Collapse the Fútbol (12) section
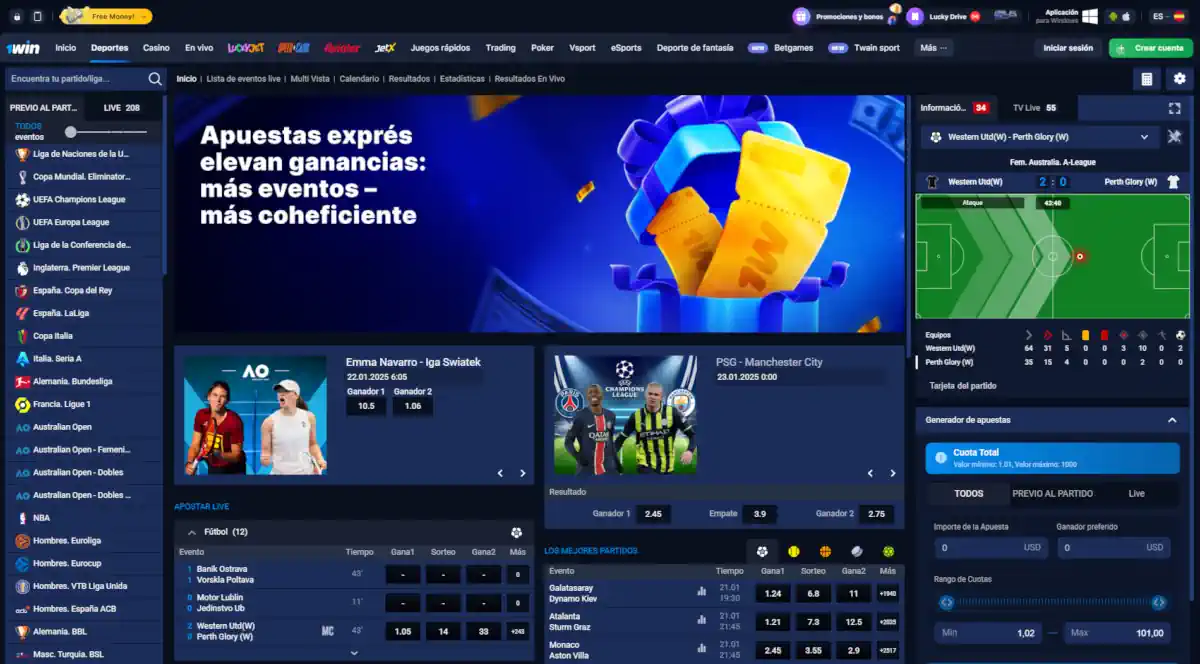 (192, 532)
